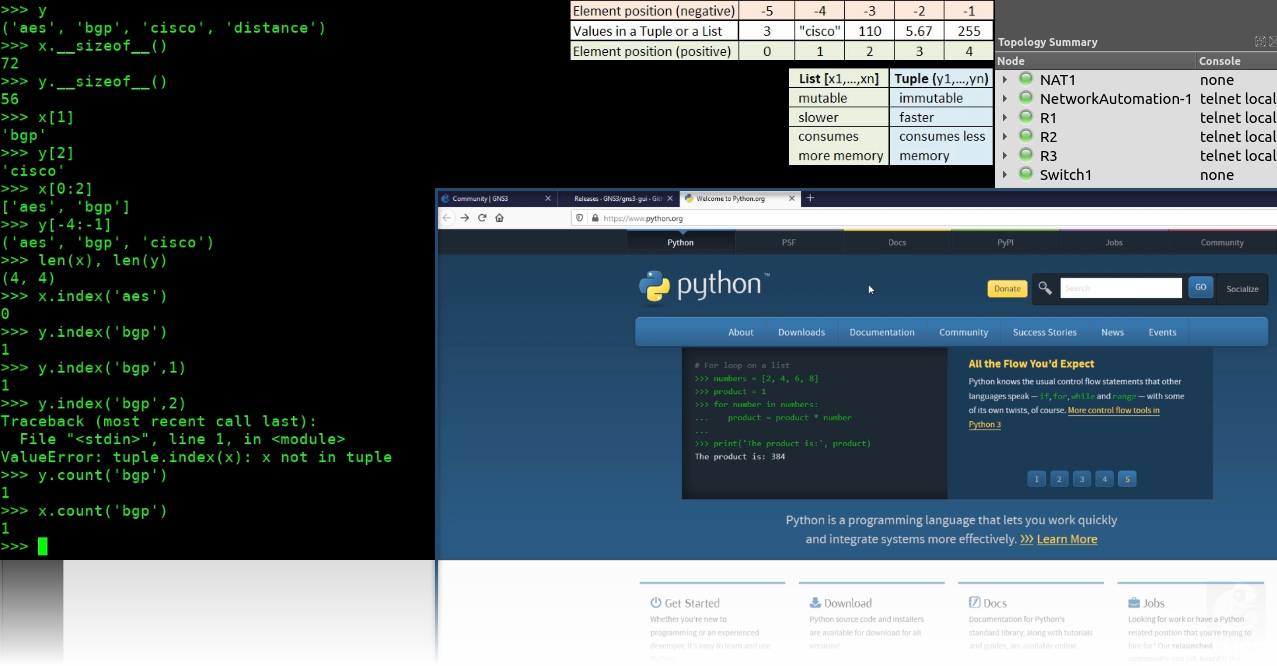
Task: Click the terminal prompt cursor
Action: 42,546
